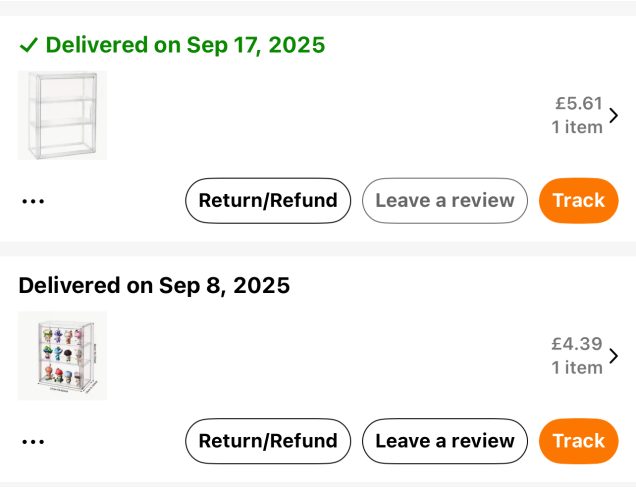The height and width of the screenshot is (487, 636).
Task: Open the empty clear display case thumbnail
Action: coord(62,115)
